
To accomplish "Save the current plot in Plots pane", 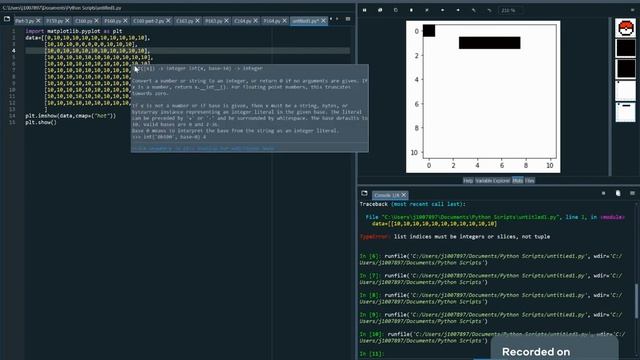I will pyautogui.click(x=364, y=10).
